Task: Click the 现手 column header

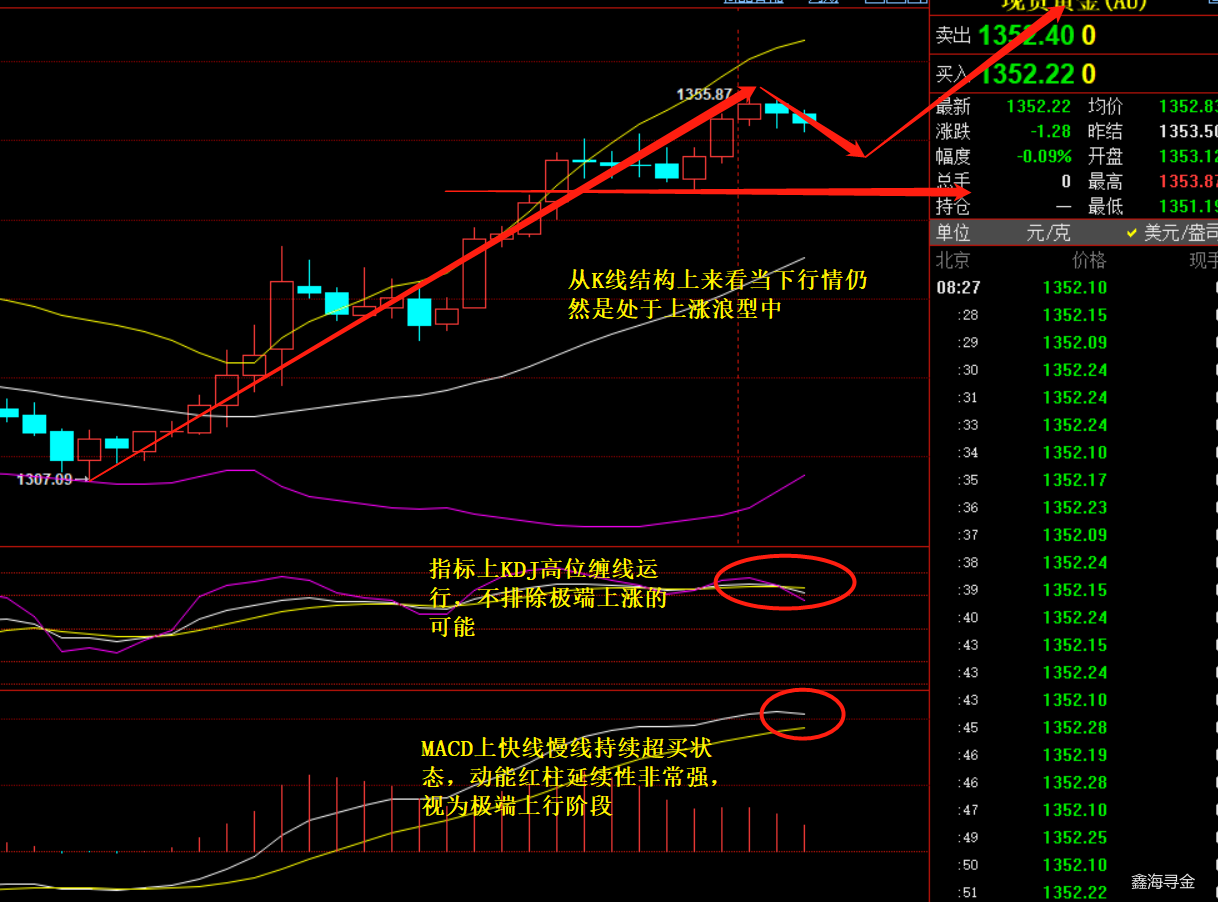Action: (1203, 260)
